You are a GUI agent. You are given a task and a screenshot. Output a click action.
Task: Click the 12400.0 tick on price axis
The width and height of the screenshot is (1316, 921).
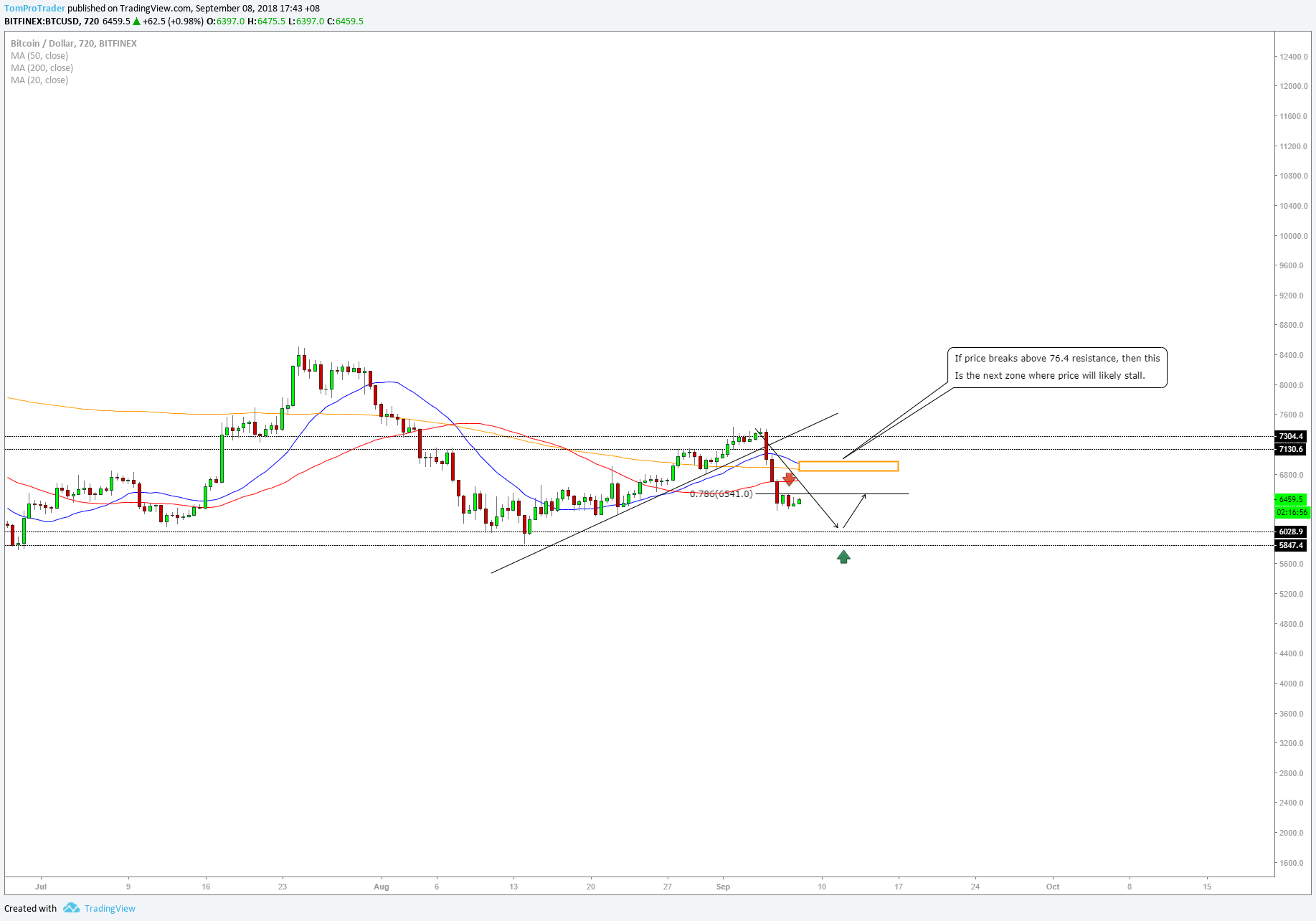(1294, 57)
